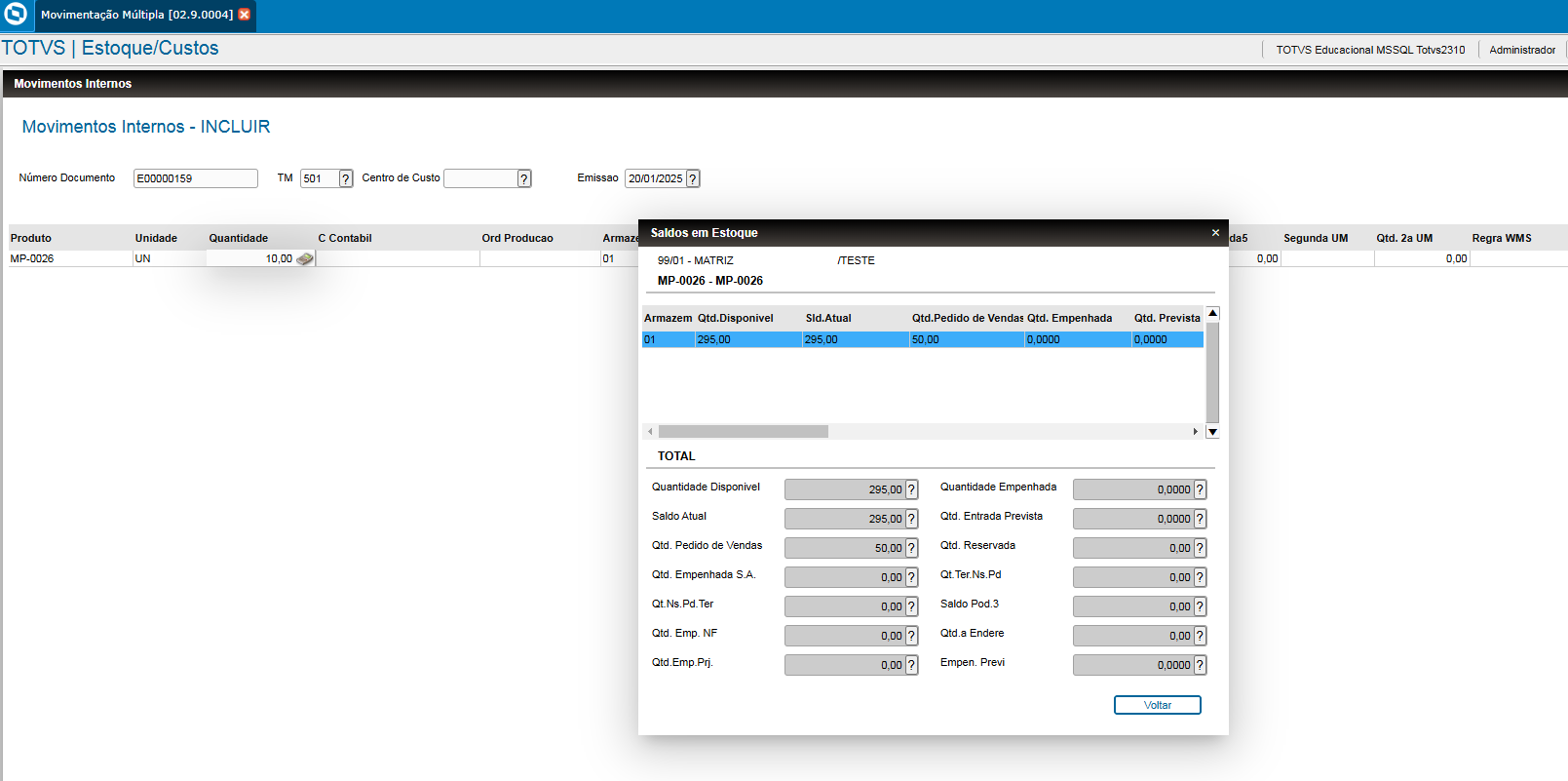Open help icon for Empen. Previ

tap(1200, 665)
